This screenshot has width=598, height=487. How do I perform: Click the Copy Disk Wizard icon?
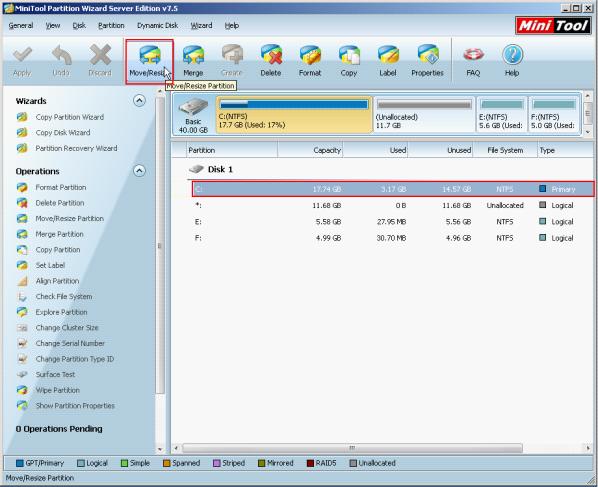(x=22, y=132)
